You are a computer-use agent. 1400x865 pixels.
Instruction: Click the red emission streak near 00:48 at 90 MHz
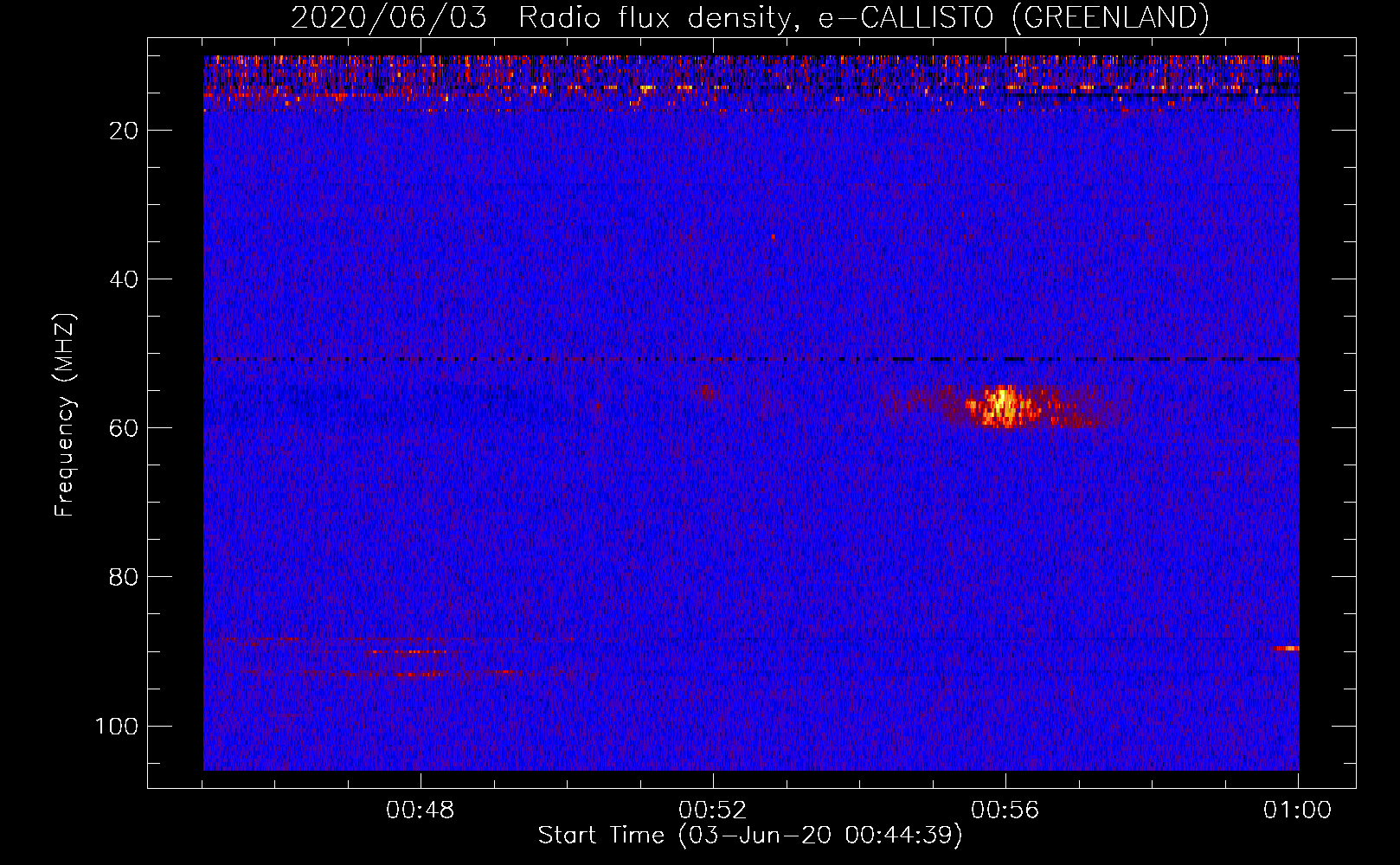pos(407,652)
